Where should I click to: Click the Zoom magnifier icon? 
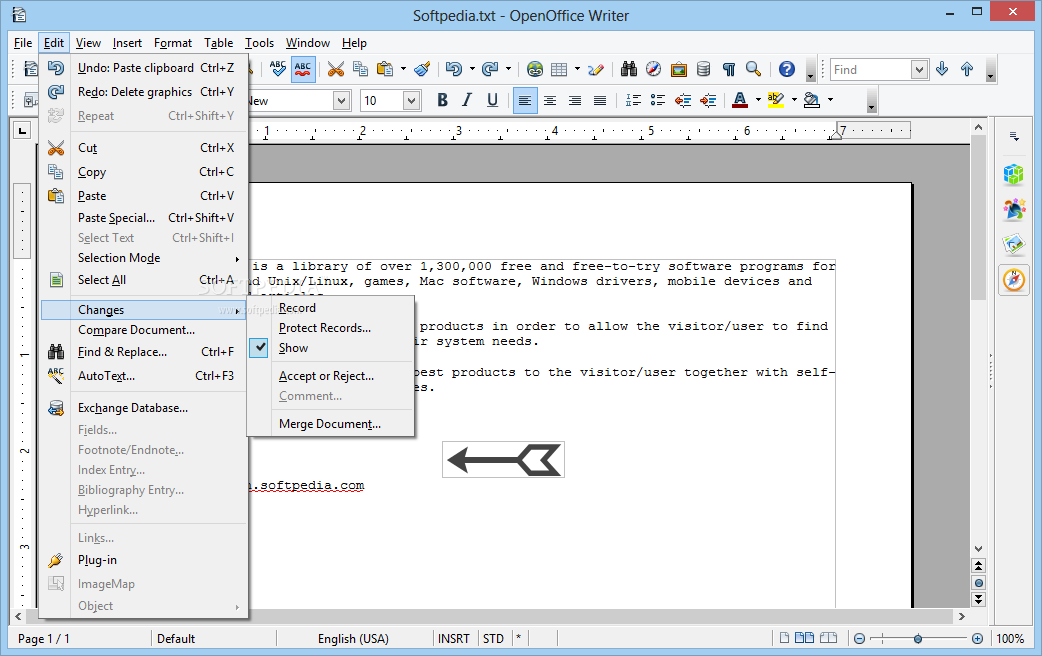pyautogui.click(x=754, y=69)
